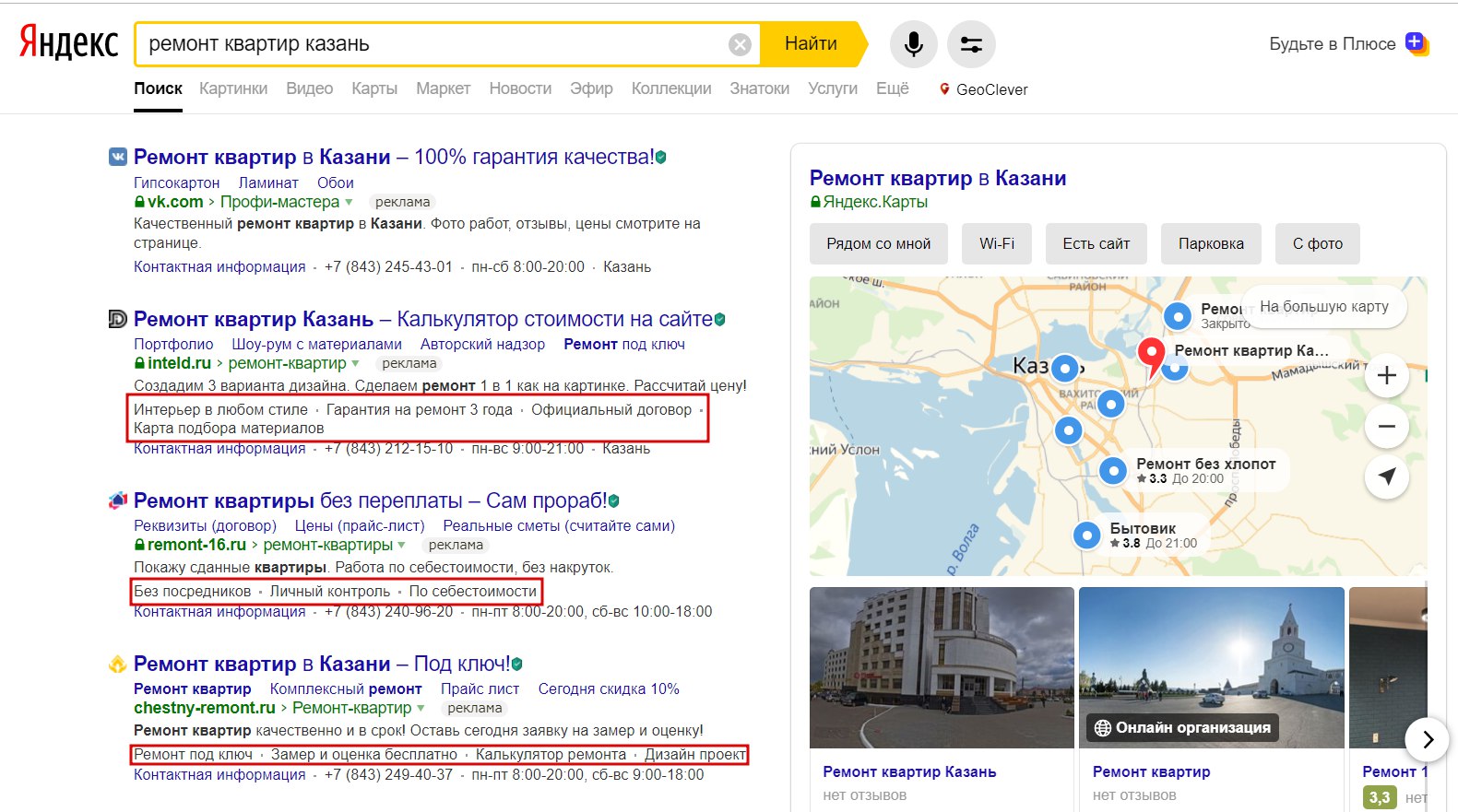Open the 'Ремонт квартир Казань' building photo

[x=942, y=667]
